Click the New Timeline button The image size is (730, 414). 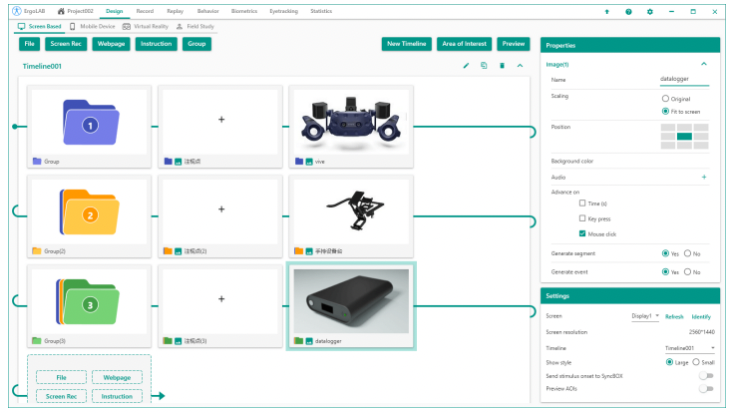(x=407, y=44)
